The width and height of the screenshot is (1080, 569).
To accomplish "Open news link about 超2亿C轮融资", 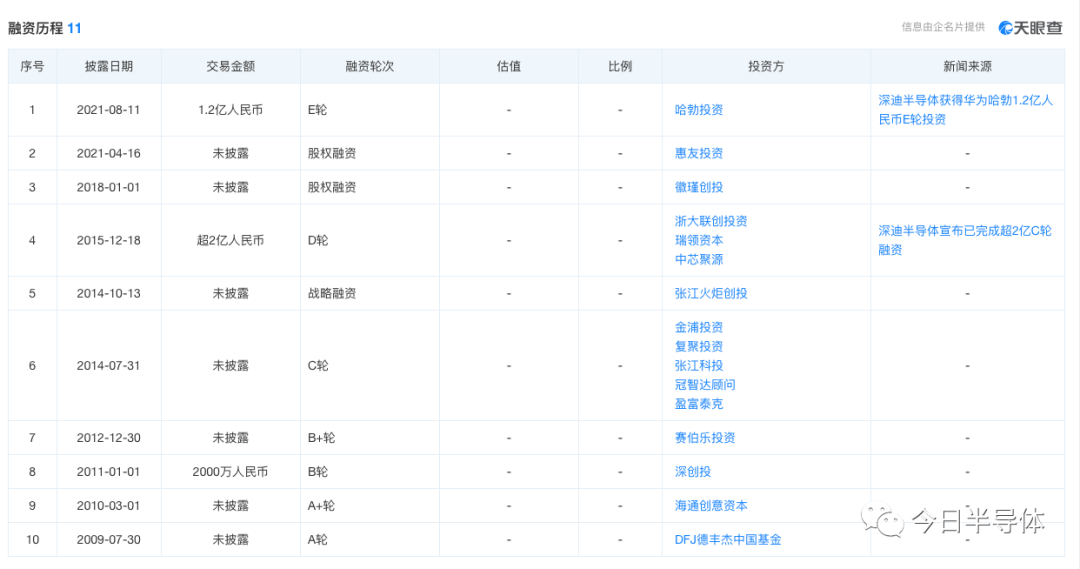I will [x=964, y=240].
